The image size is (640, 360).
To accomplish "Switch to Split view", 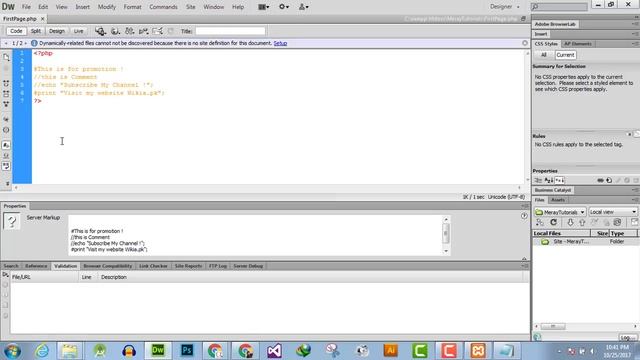I will [x=36, y=31].
